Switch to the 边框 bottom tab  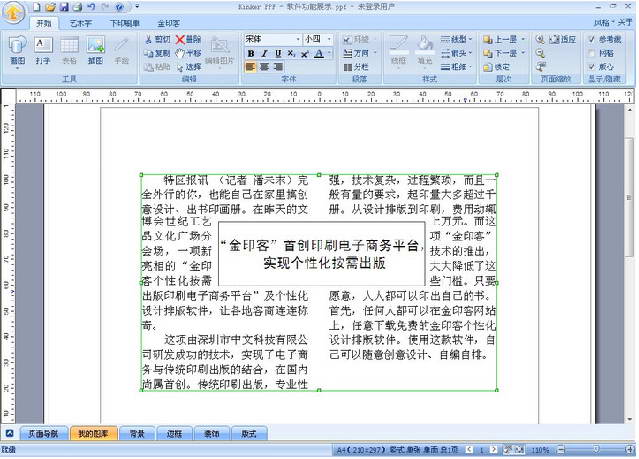tap(174, 434)
